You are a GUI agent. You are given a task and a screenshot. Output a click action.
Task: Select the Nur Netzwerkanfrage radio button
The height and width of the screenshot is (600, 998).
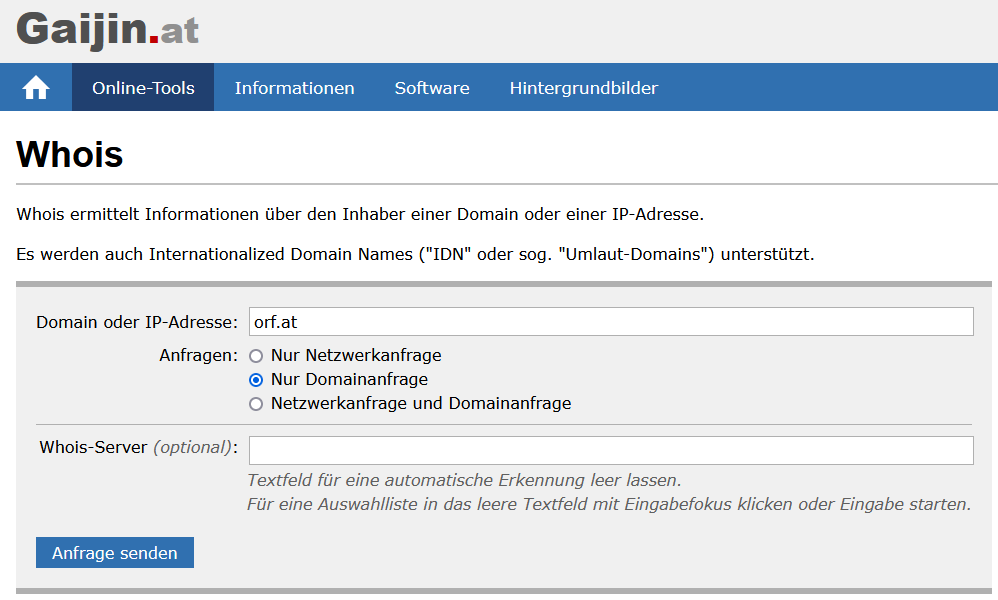coord(256,356)
